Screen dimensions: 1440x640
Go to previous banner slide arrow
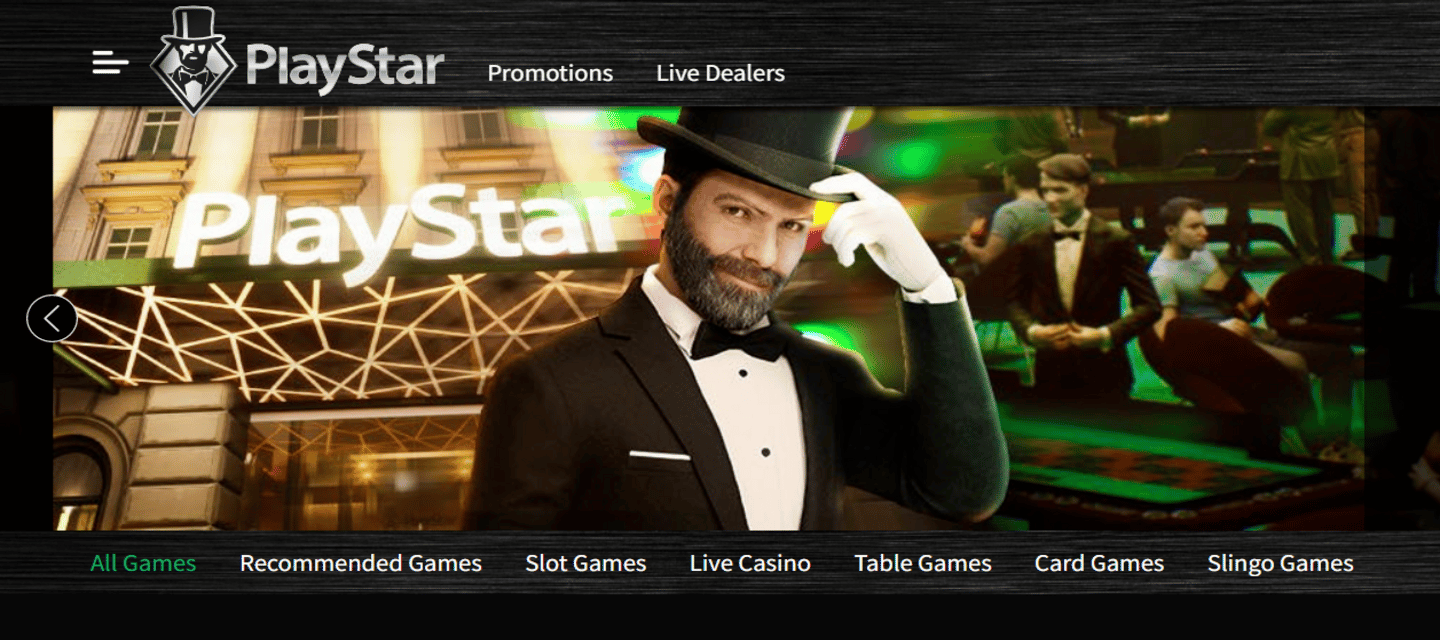coord(52,318)
